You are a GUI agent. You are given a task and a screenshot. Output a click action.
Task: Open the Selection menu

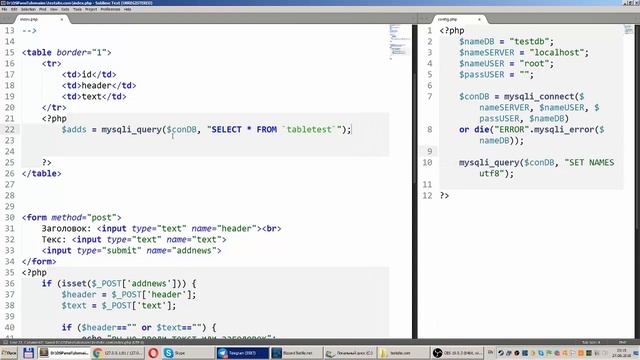(x=28, y=9)
